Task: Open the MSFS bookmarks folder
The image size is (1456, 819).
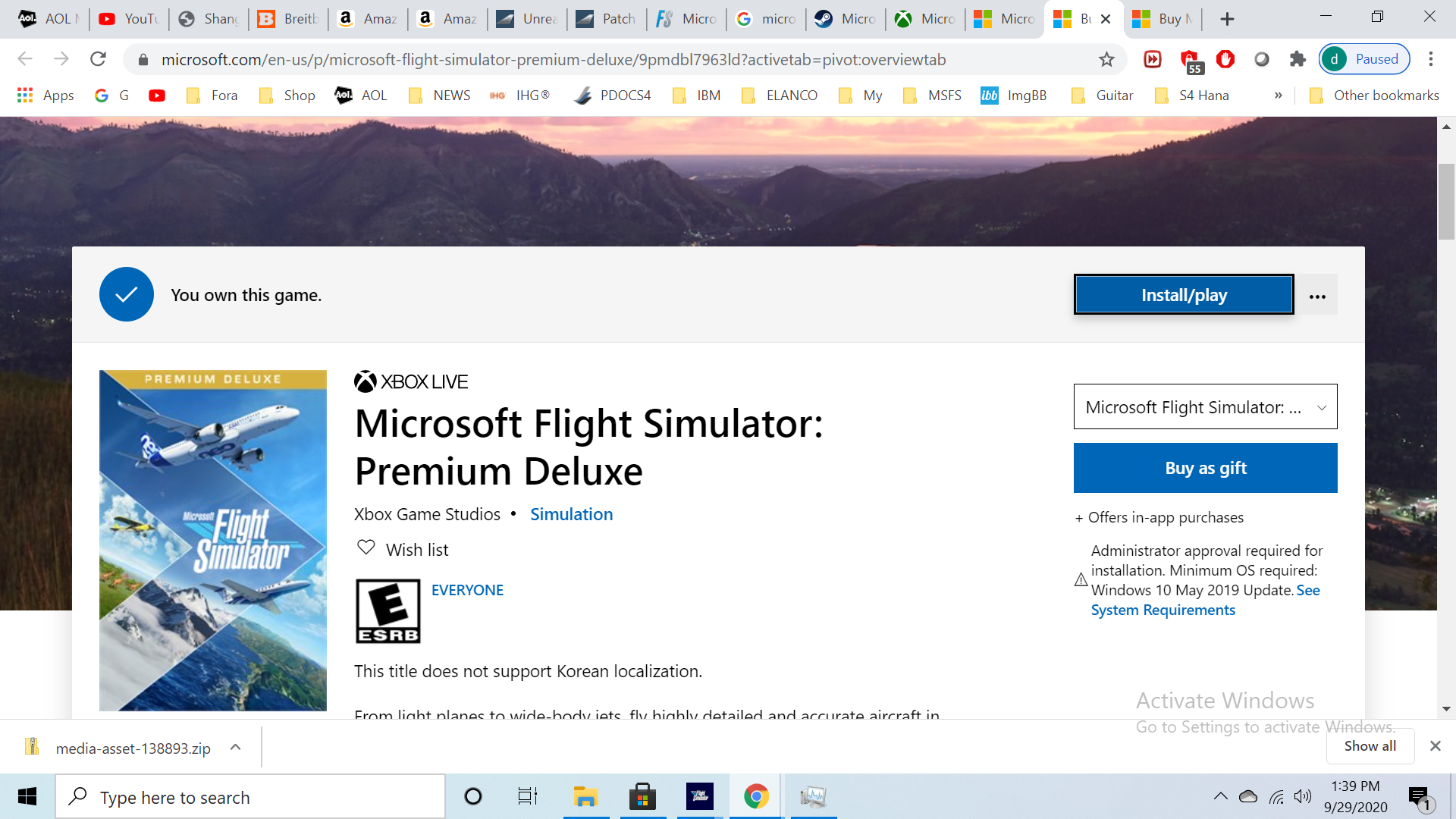Action: point(932,95)
